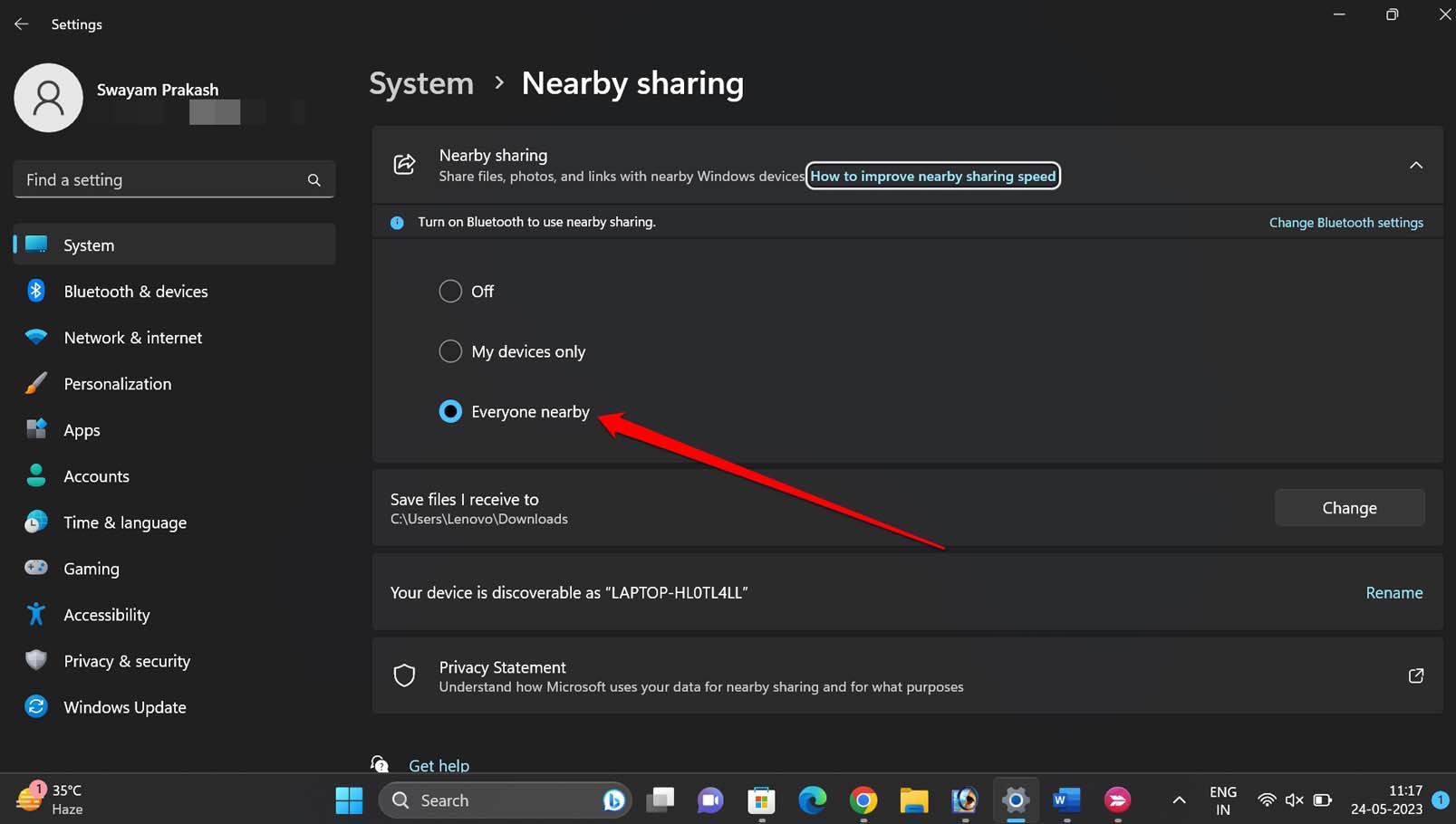
Task: Launch Microsoft Edge from the taskbar
Action: tap(813, 800)
